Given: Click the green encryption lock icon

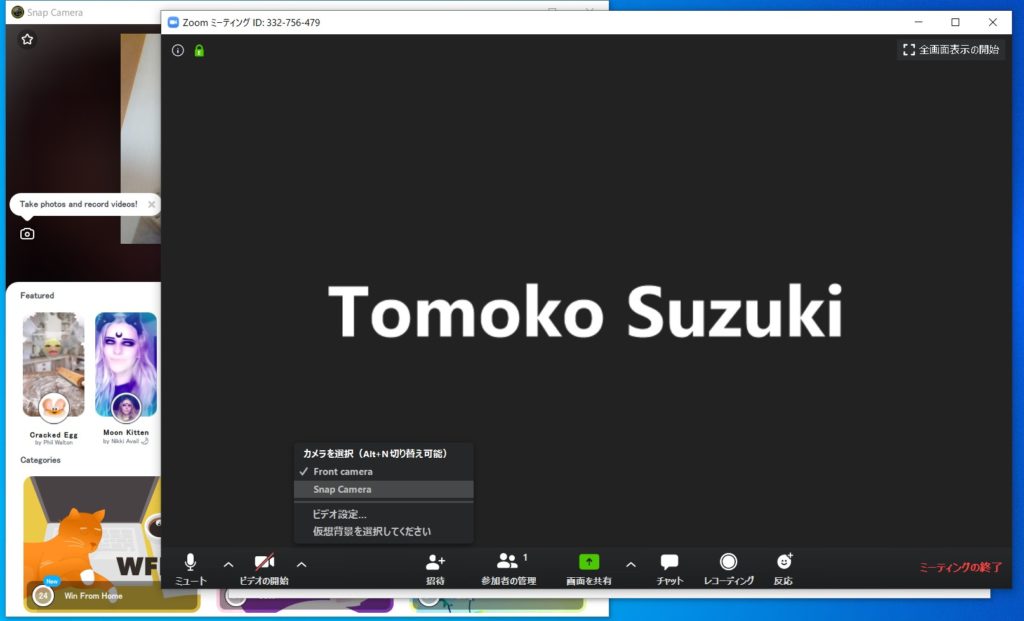Looking at the screenshot, I should click(x=199, y=50).
